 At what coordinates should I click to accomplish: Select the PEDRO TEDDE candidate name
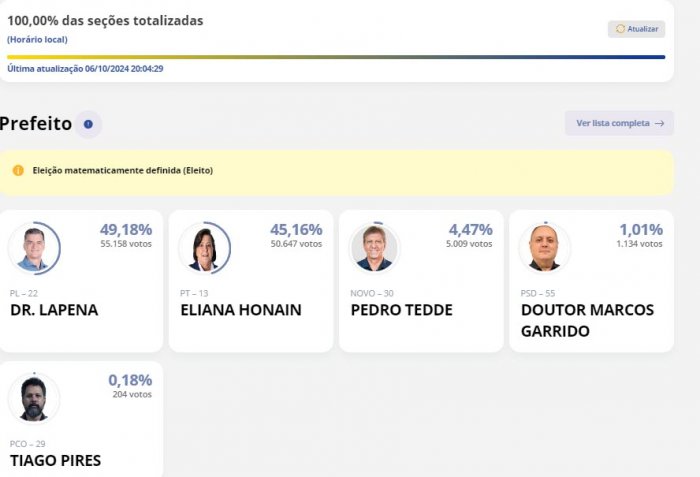(x=401, y=310)
